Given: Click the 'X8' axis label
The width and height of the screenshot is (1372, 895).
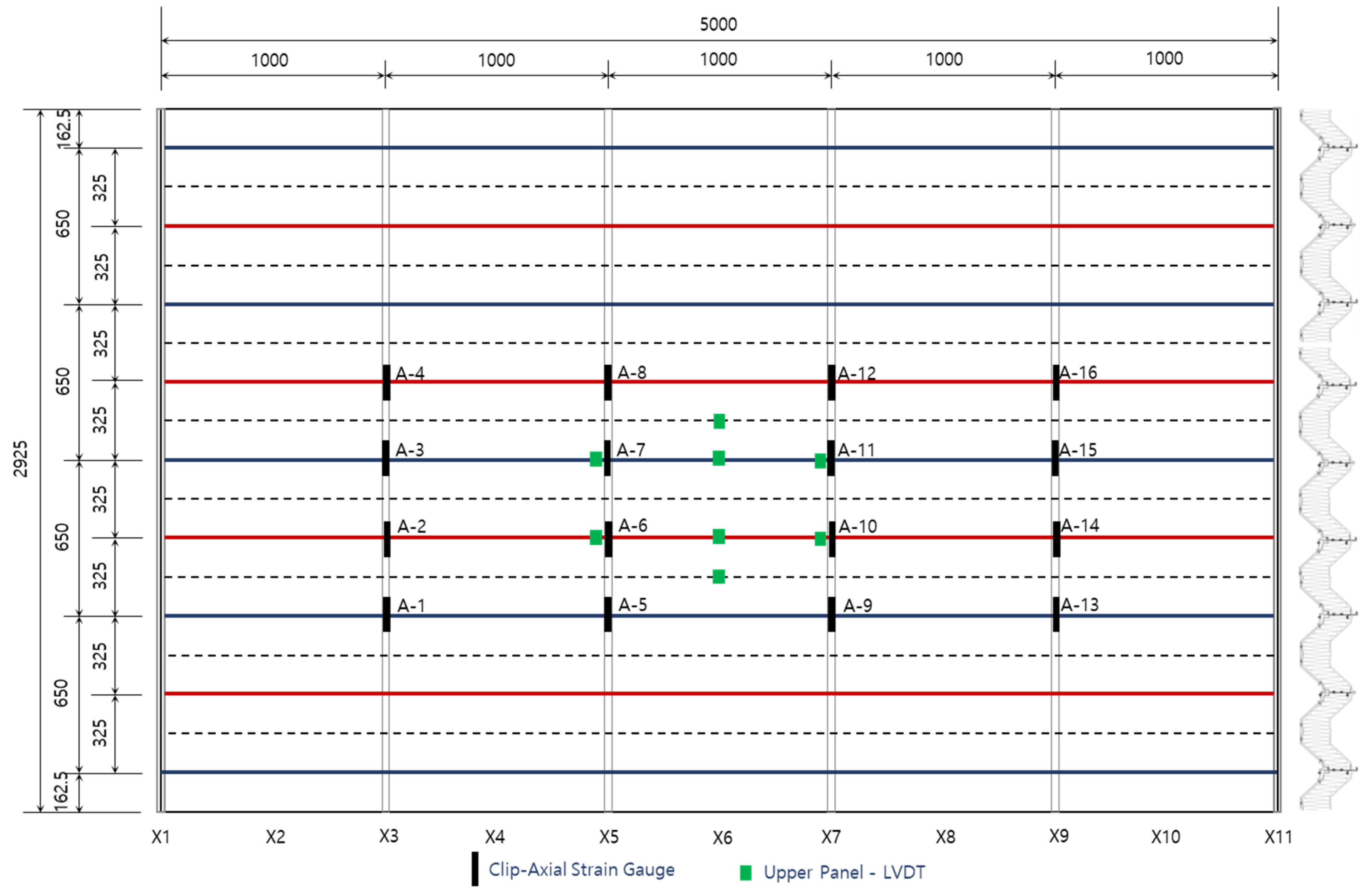Looking at the screenshot, I should (x=945, y=837).
